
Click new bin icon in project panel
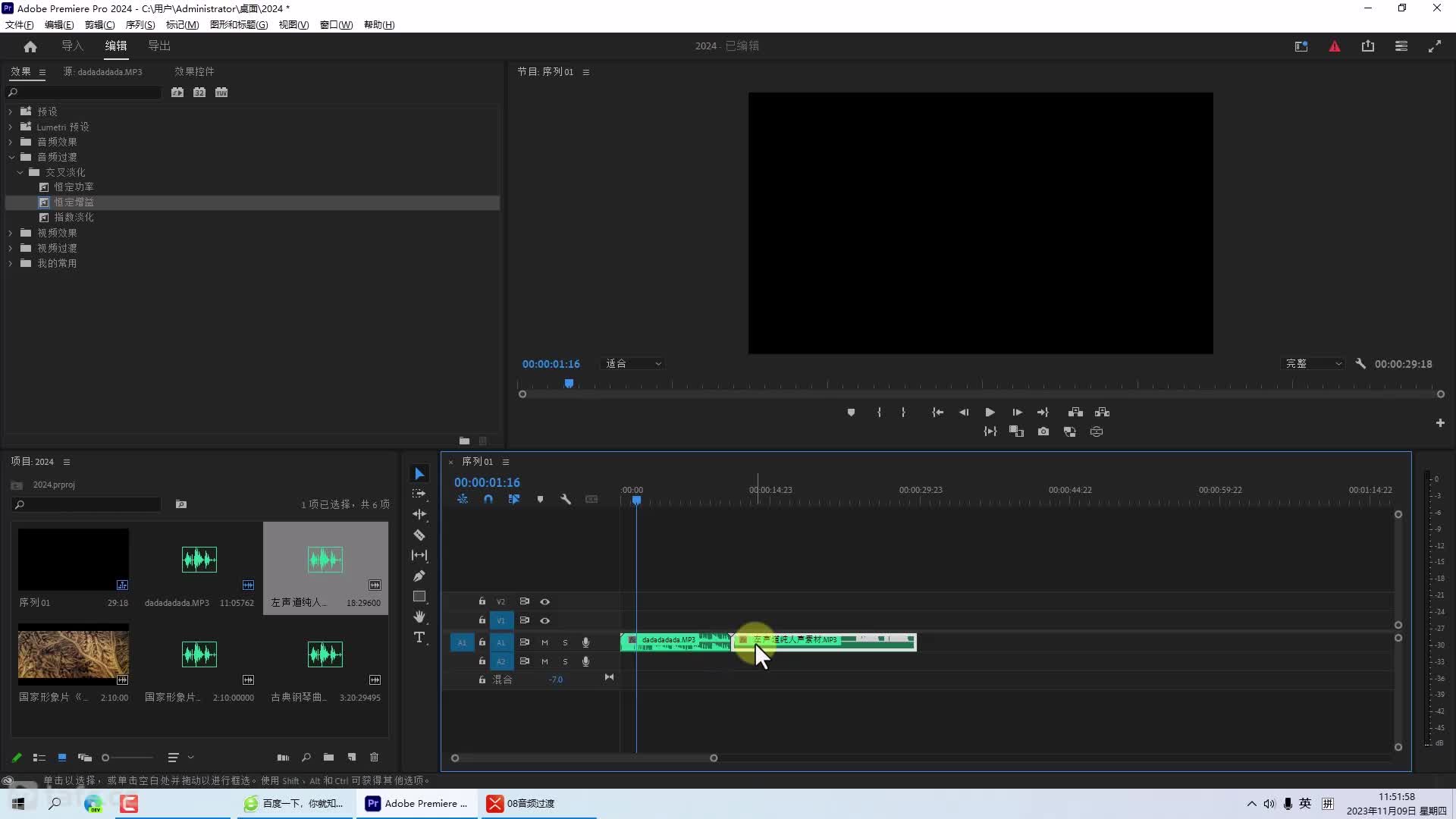point(328,758)
